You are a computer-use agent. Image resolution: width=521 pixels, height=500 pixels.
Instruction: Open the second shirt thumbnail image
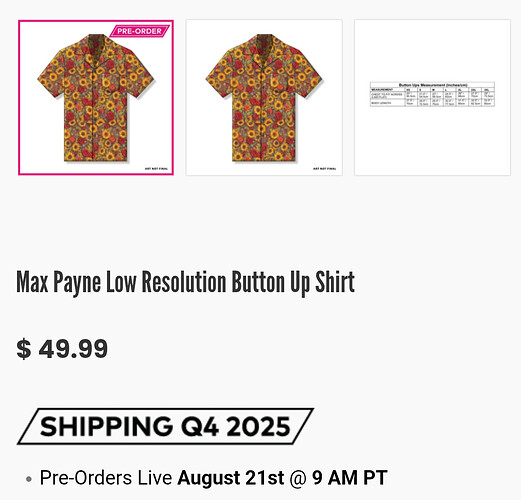coord(264,97)
